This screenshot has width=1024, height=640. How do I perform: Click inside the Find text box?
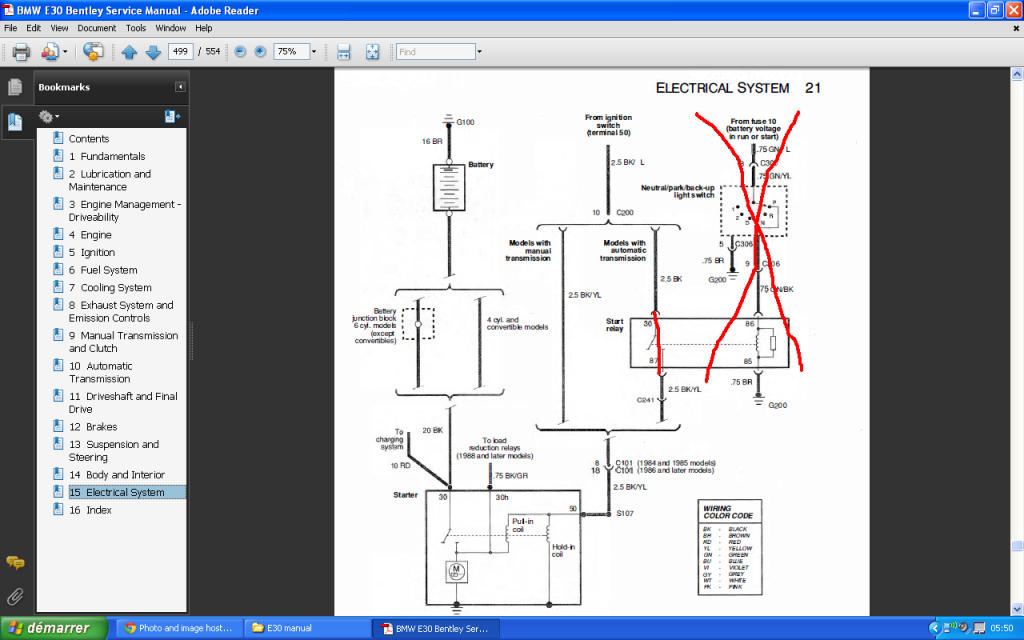coord(436,52)
